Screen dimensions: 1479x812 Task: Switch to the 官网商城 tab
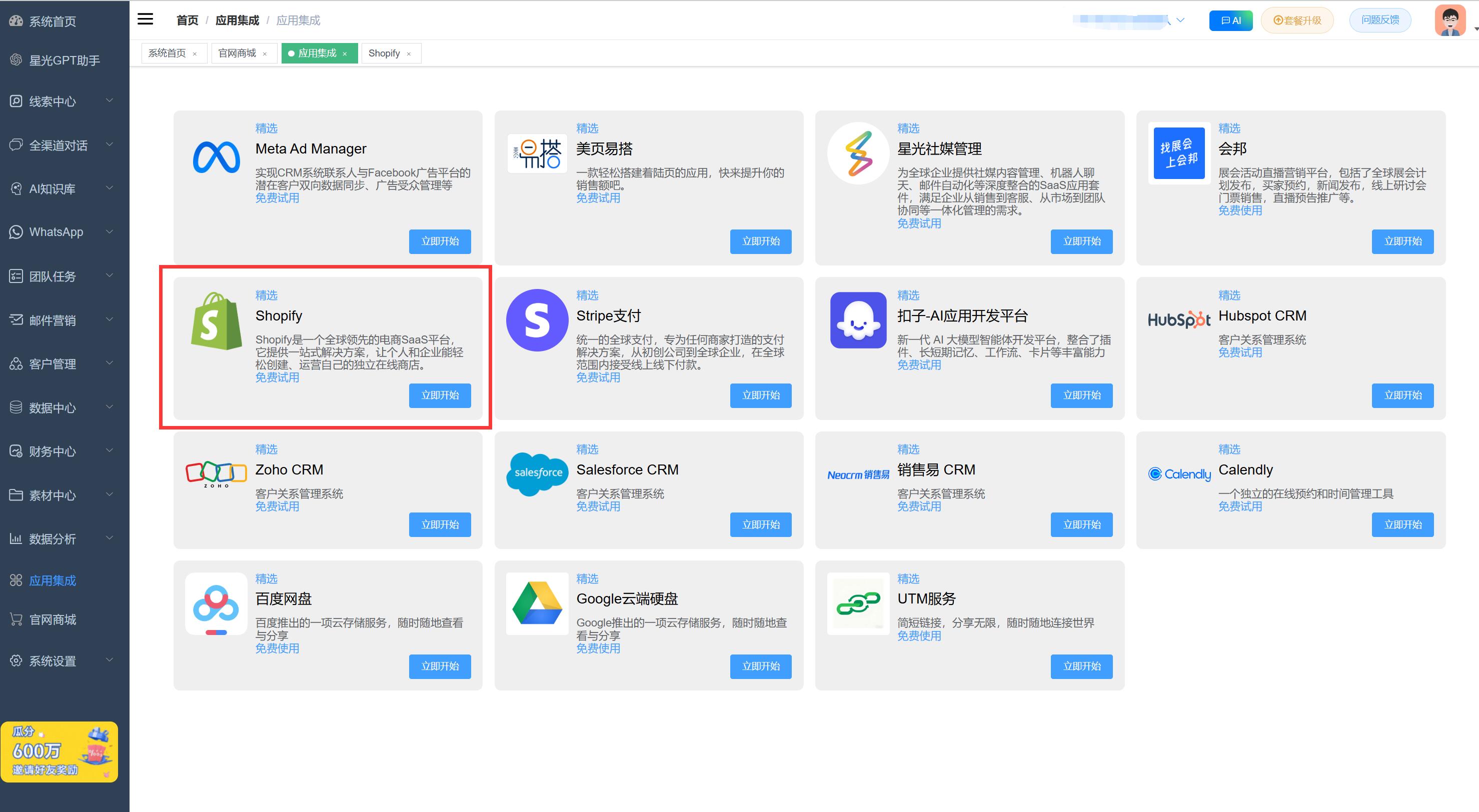pyautogui.click(x=237, y=53)
